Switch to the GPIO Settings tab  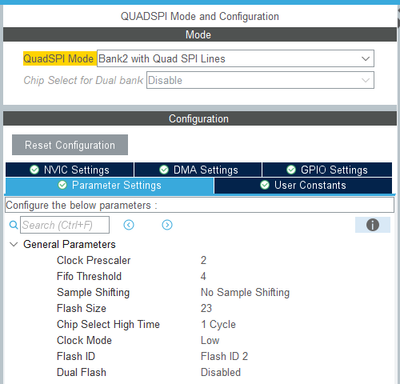coord(327,170)
